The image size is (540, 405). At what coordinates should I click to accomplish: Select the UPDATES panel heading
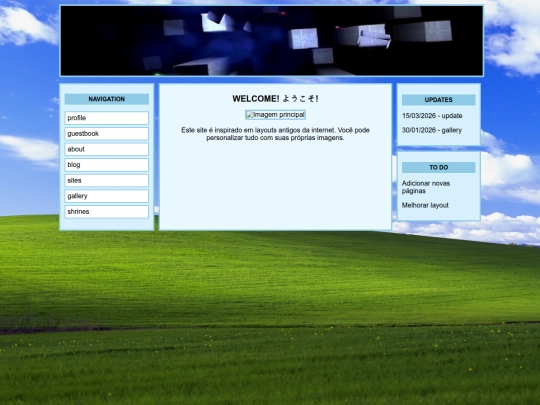coord(438,100)
